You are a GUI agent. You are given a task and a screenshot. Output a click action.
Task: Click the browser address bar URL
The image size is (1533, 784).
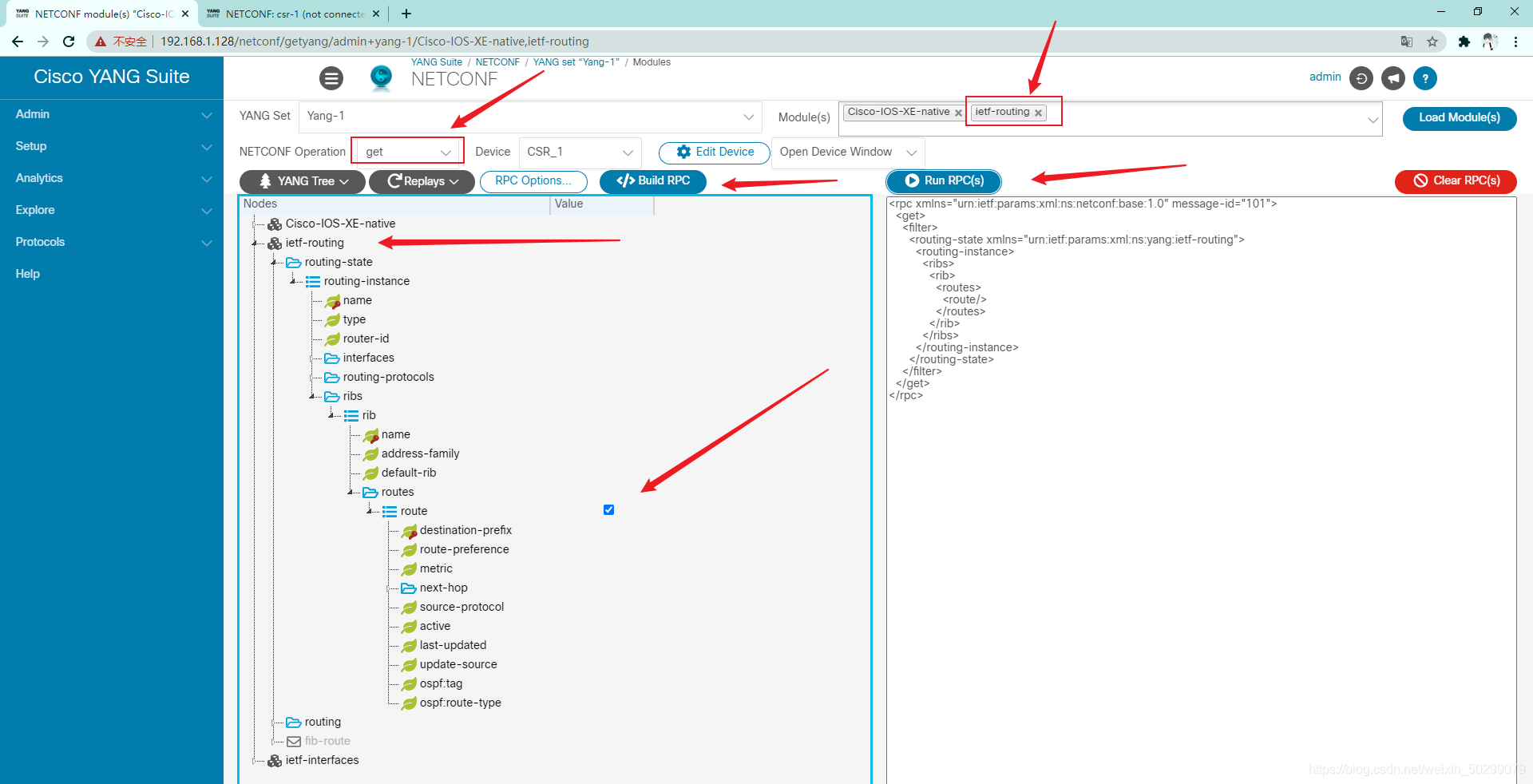(375, 42)
